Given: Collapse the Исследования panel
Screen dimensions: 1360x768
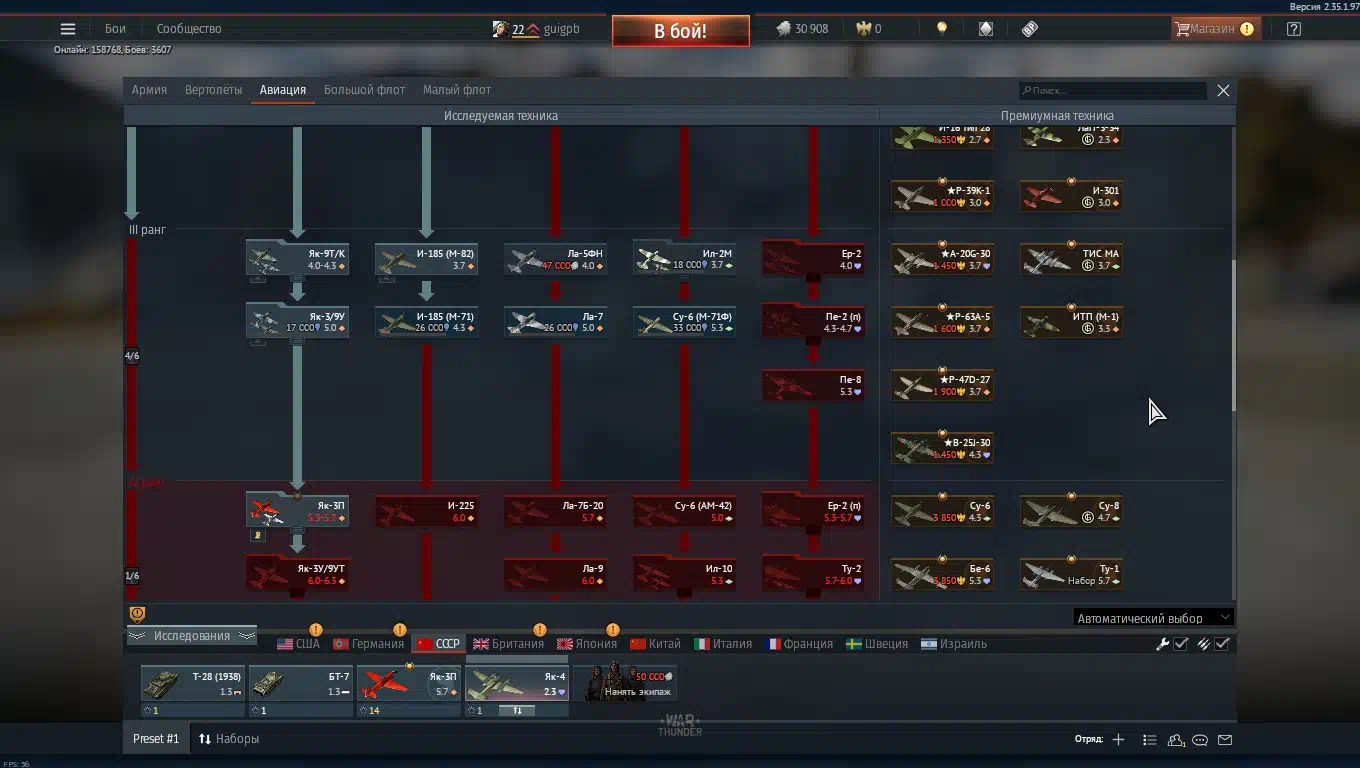Looking at the screenshot, I should [191, 636].
